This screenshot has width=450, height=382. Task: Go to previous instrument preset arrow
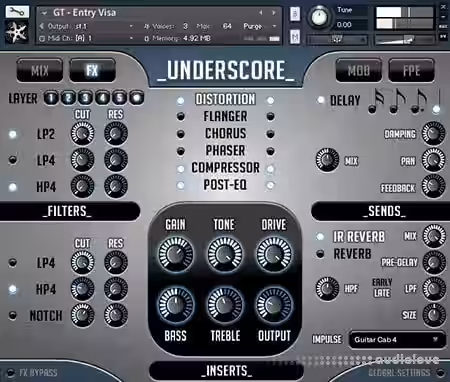[x=261, y=13]
